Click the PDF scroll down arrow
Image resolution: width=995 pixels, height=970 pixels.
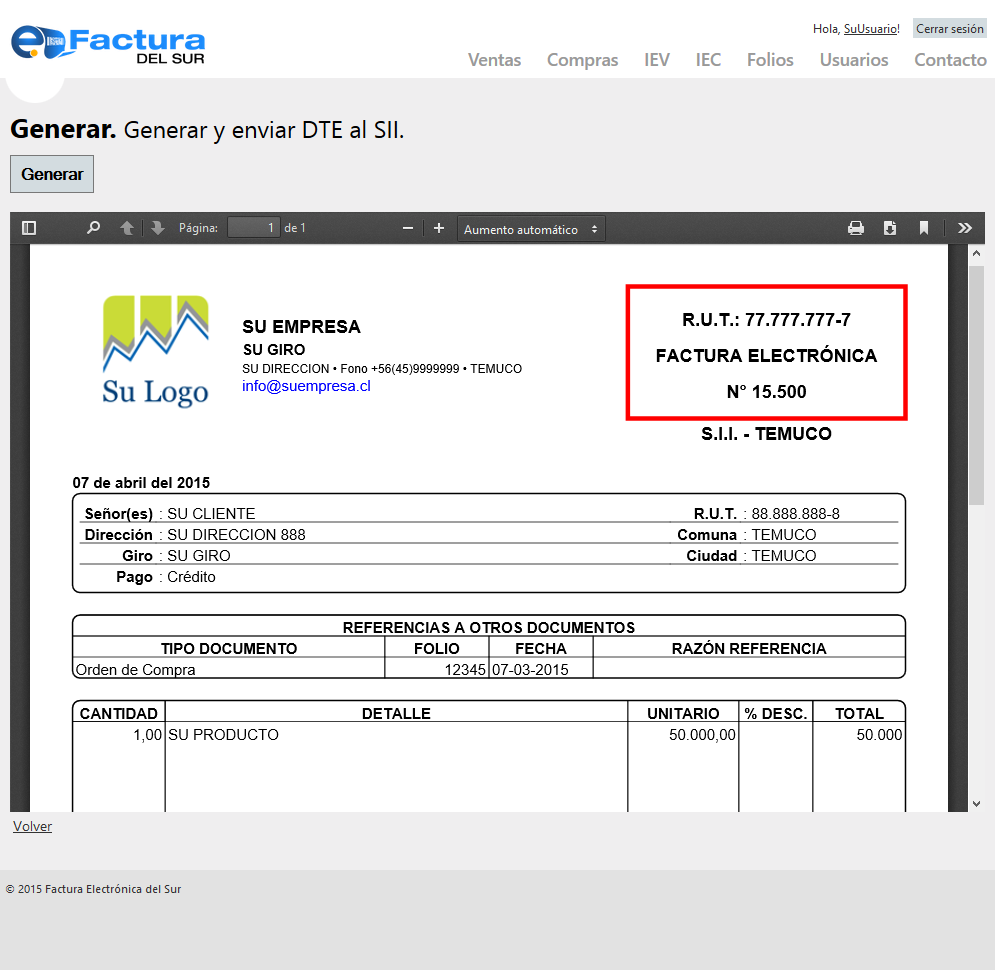click(976, 802)
